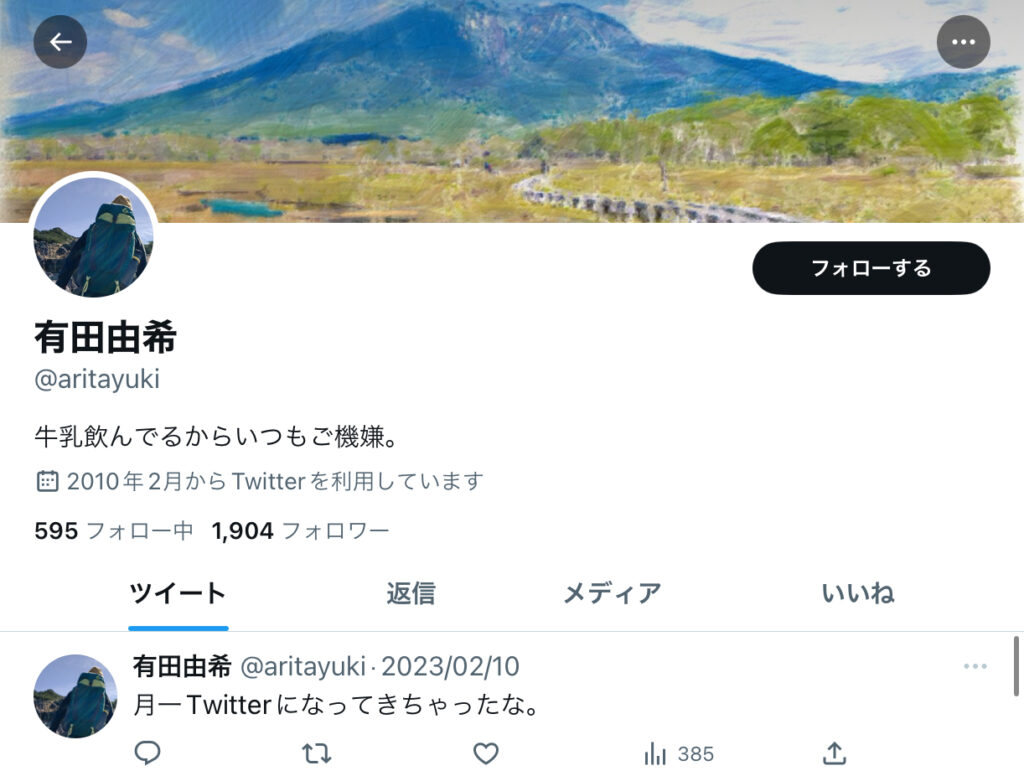
Task: View tweet analytics showing 385 views
Action: (x=679, y=754)
